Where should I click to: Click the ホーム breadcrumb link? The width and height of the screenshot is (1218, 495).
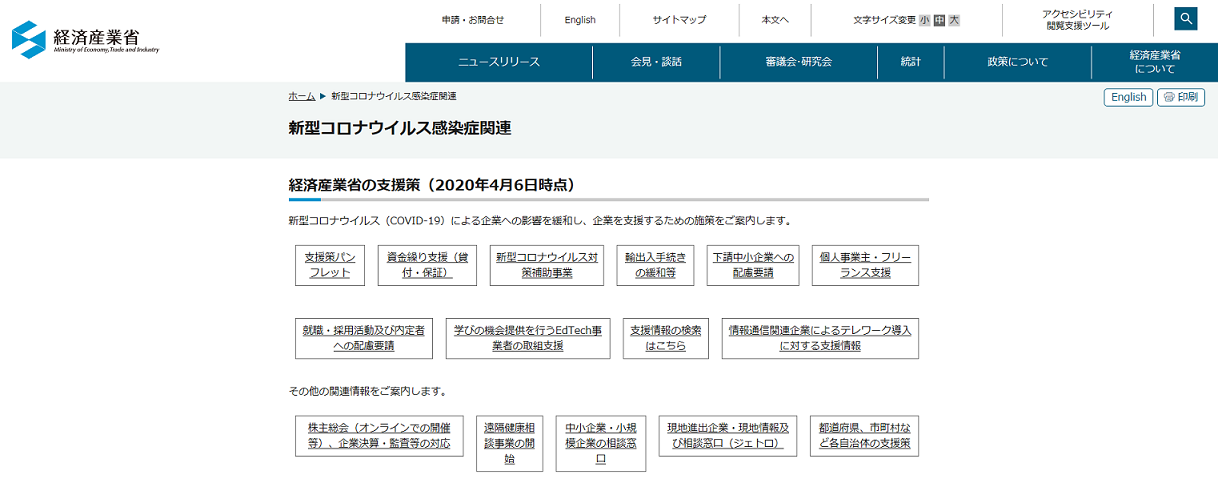(301, 96)
